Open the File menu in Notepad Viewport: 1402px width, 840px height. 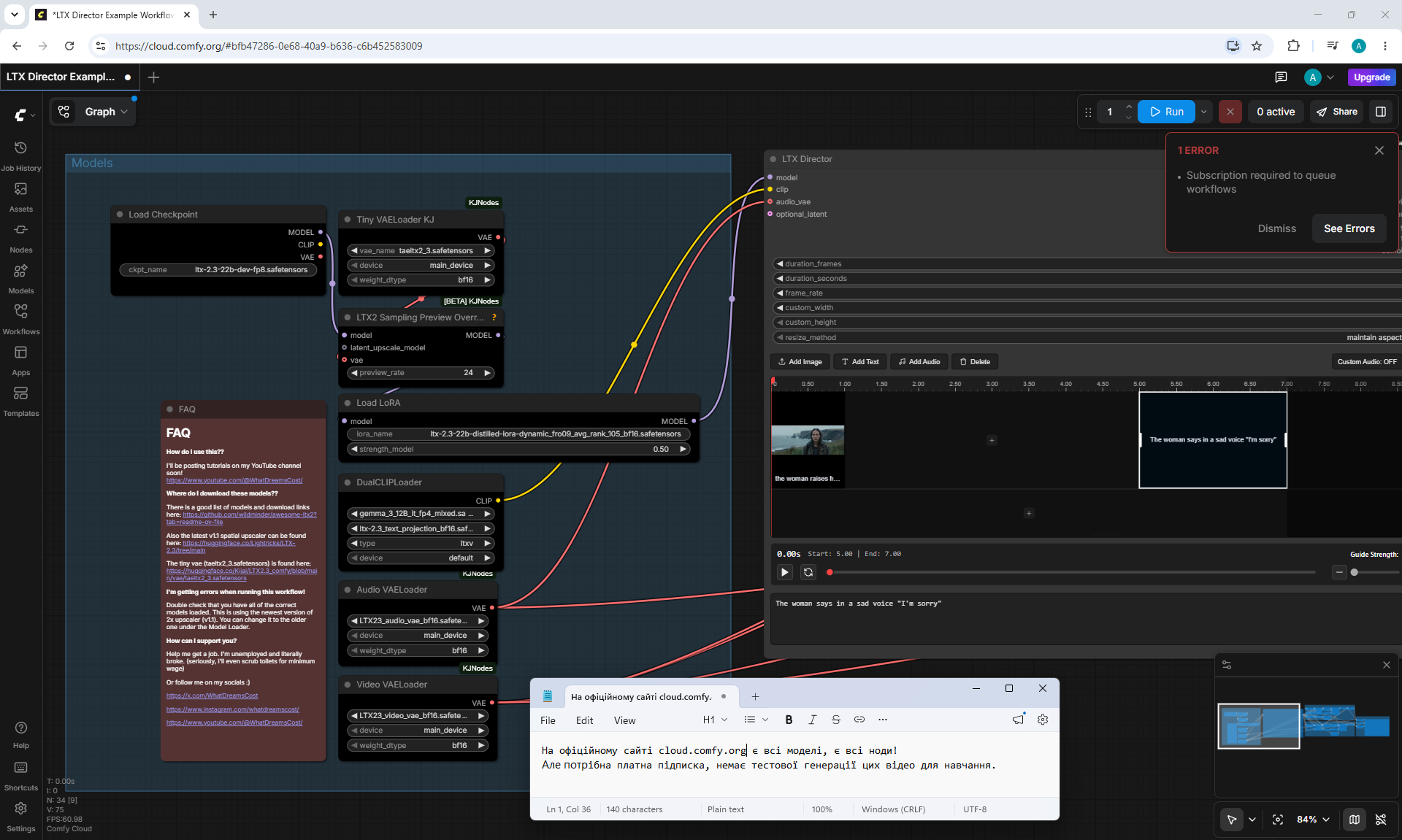(x=548, y=720)
